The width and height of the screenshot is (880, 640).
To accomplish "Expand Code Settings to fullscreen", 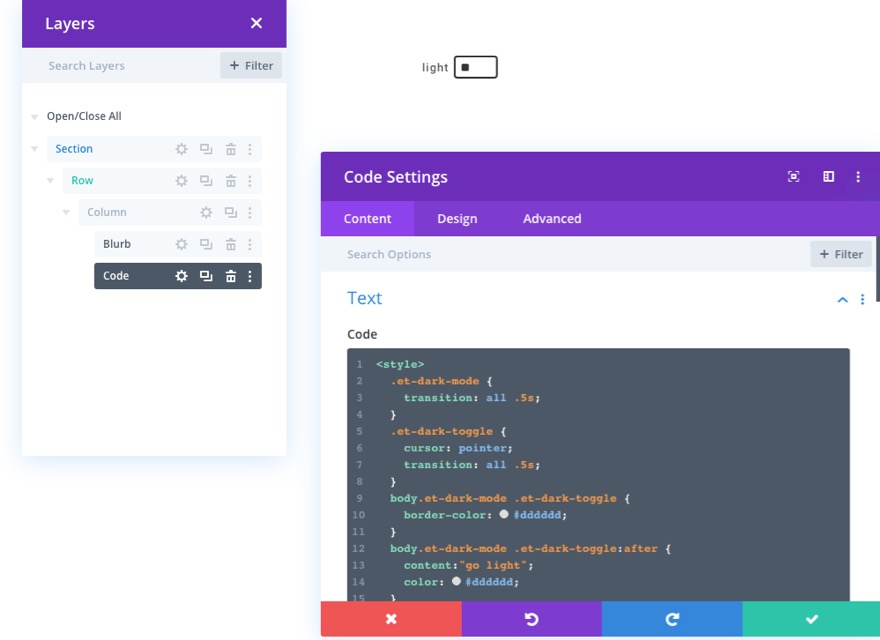I will pyautogui.click(x=794, y=176).
